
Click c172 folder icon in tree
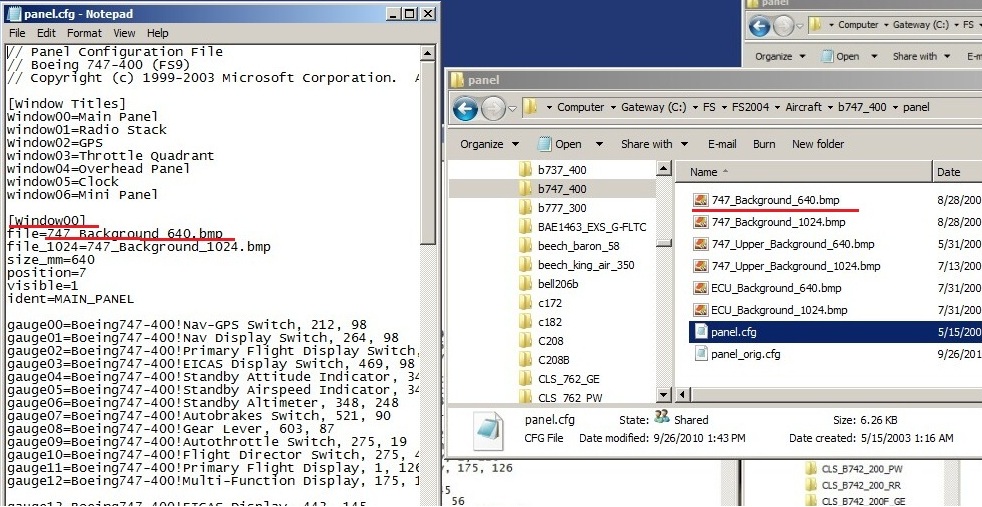coord(525,303)
